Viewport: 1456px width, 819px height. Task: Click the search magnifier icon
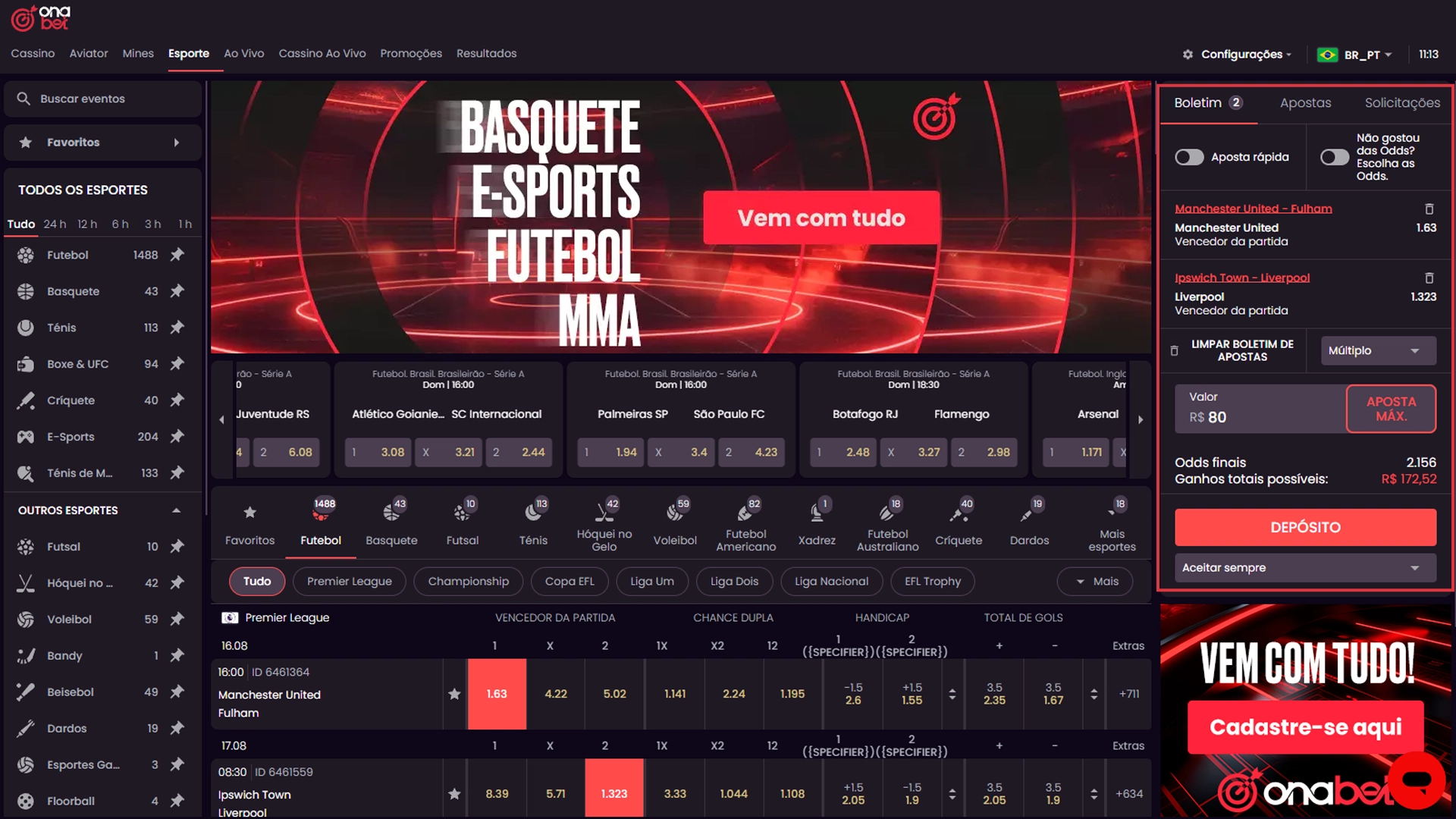[x=24, y=99]
